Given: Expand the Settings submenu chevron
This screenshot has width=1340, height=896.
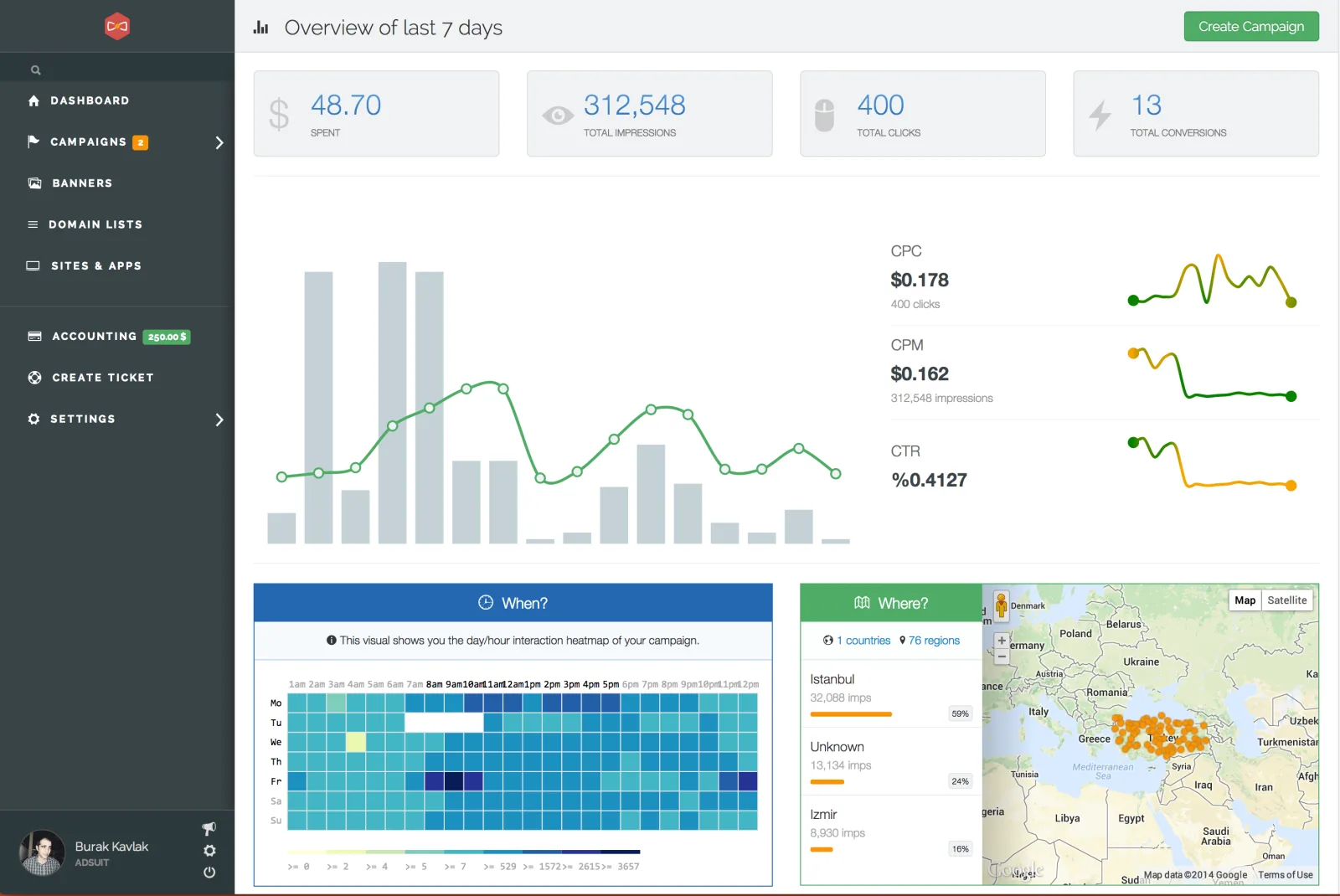Looking at the screenshot, I should 219,420.
